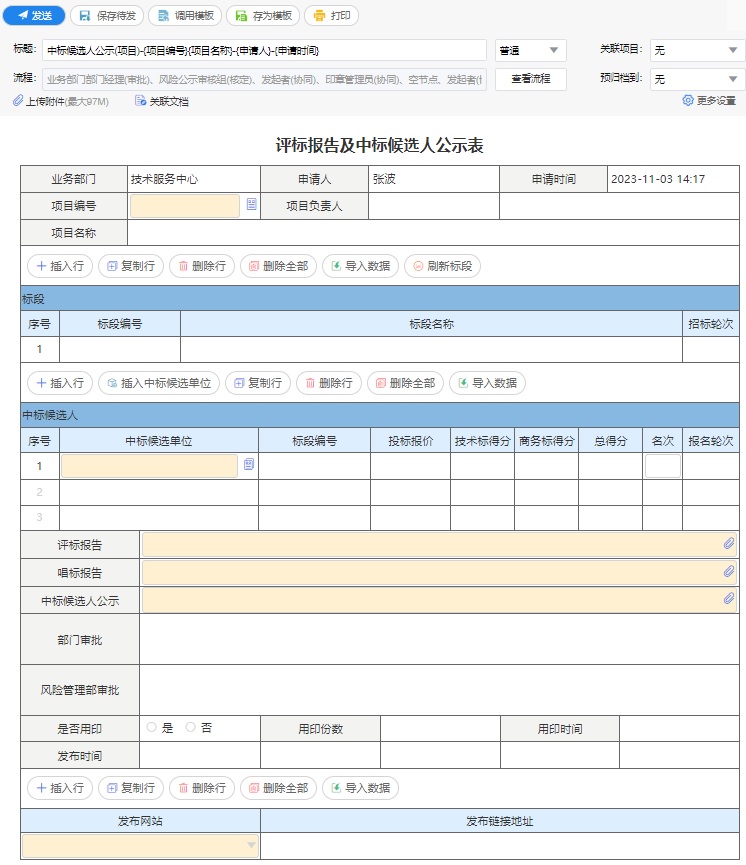Click the 部门审批 content cell

[439, 639]
